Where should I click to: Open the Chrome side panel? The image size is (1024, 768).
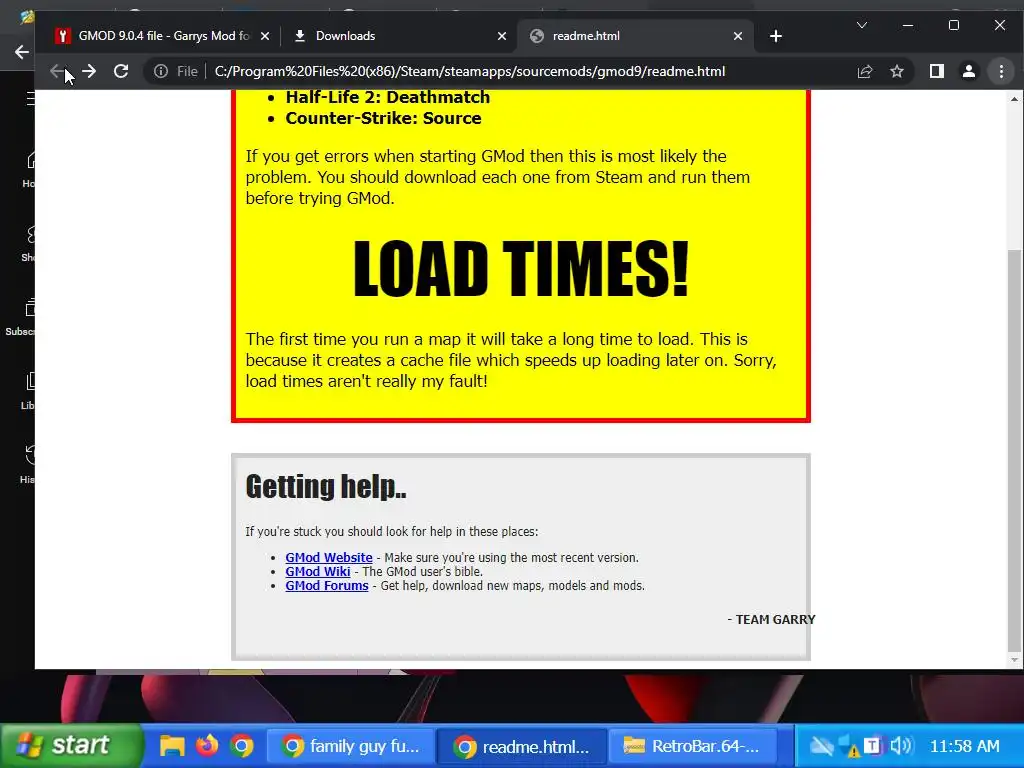[936, 71]
